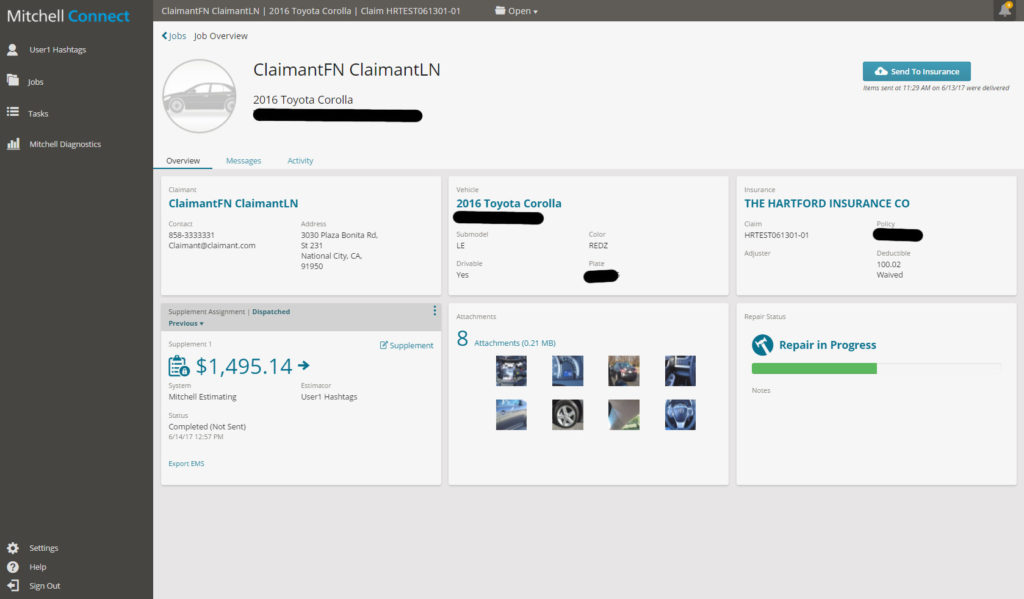Click the phone number 858-3333331
This screenshot has width=1024, height=599.
[x=191, y=235]
